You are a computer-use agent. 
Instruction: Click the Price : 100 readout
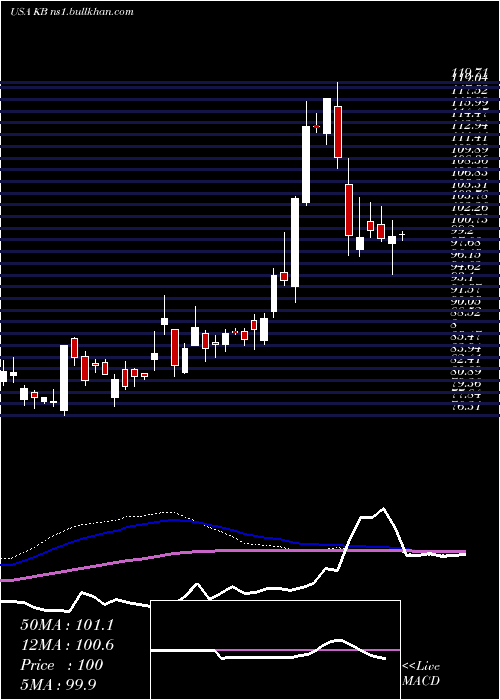point(62,665)
